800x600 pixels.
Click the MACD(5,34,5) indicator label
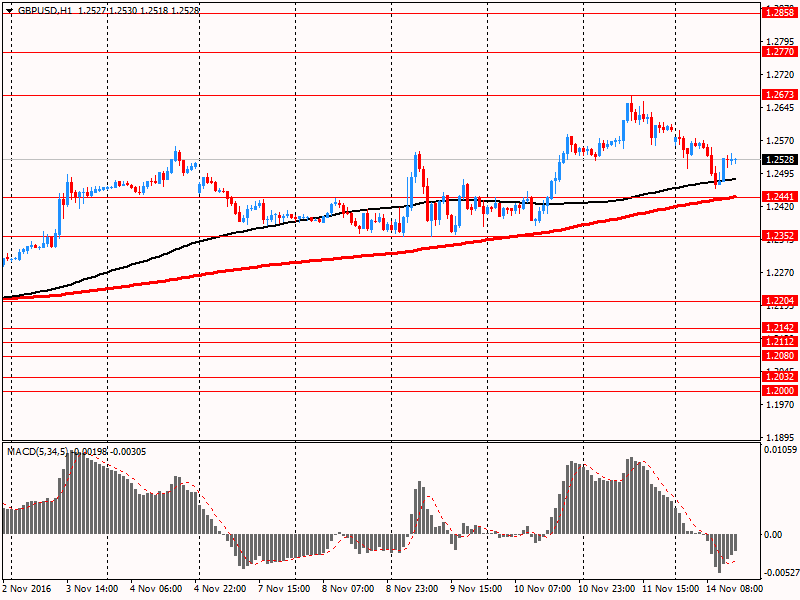[37, 452]
